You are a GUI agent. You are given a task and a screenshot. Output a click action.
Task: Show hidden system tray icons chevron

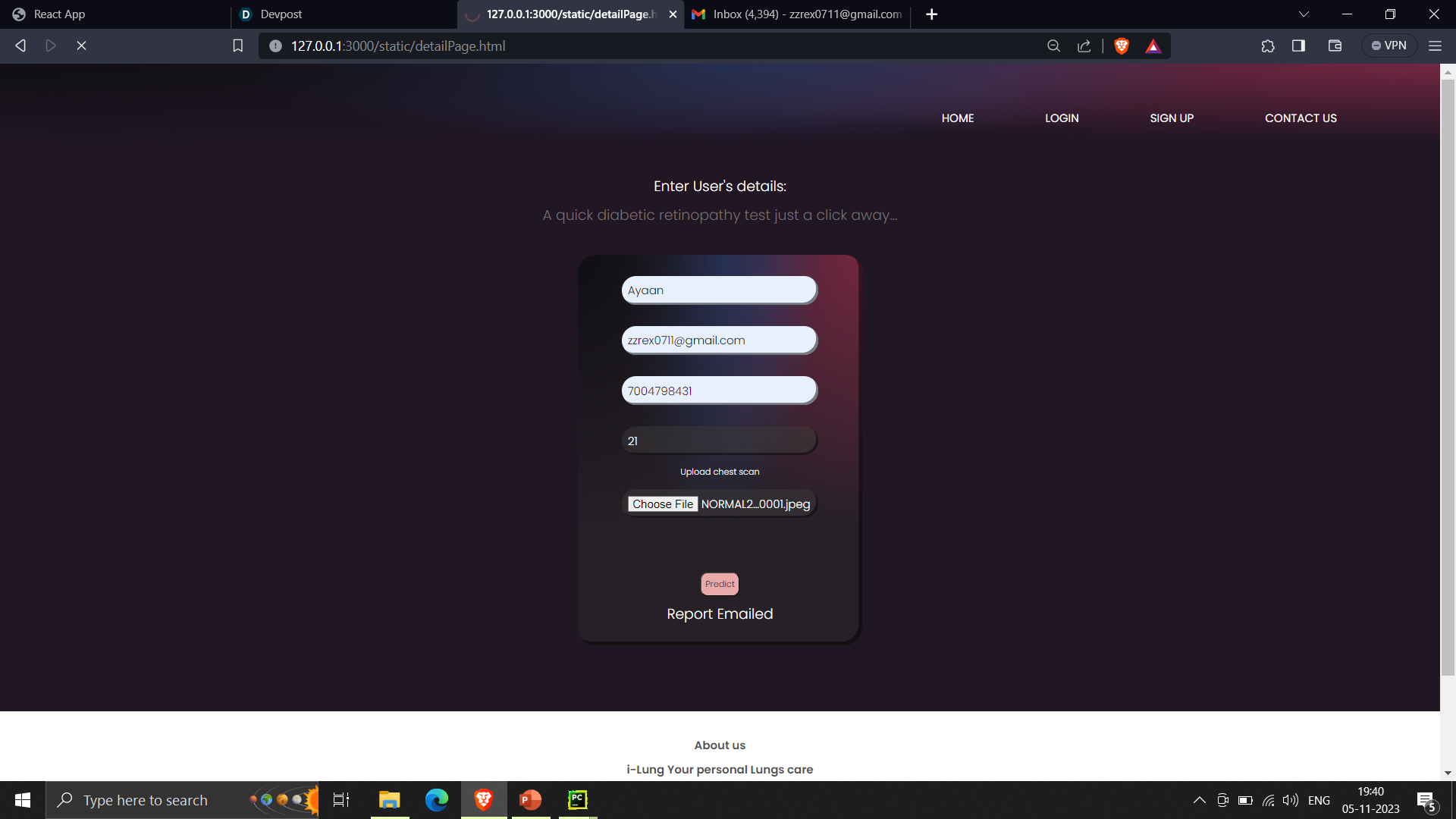(x=1199, y=800)
